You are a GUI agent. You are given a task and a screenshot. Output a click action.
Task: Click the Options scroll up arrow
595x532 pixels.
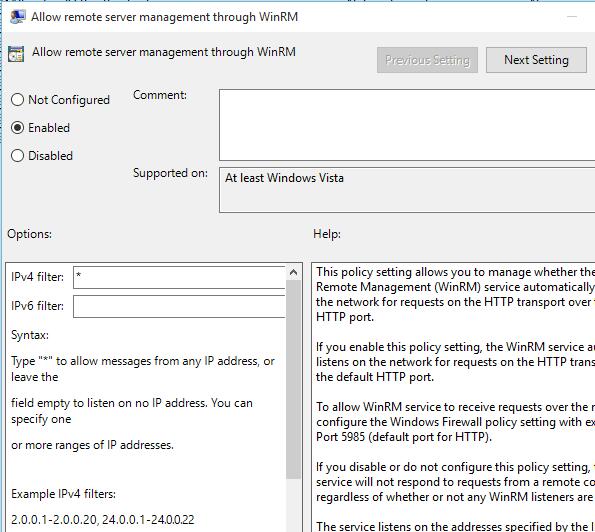[x=293, y=272]
